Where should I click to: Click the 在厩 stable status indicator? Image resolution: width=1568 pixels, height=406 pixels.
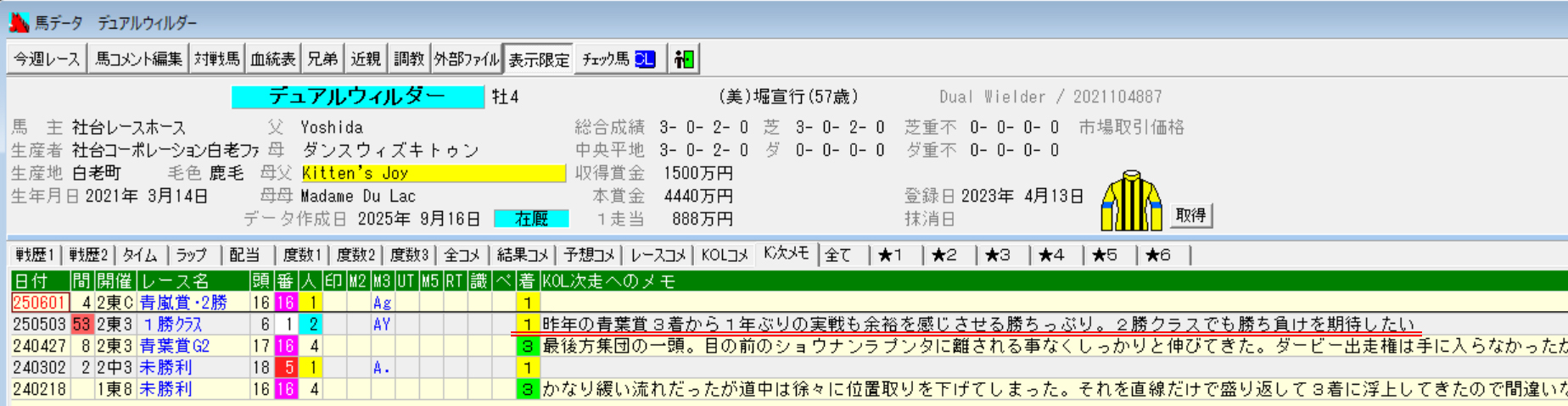click(x=531, y=219)
